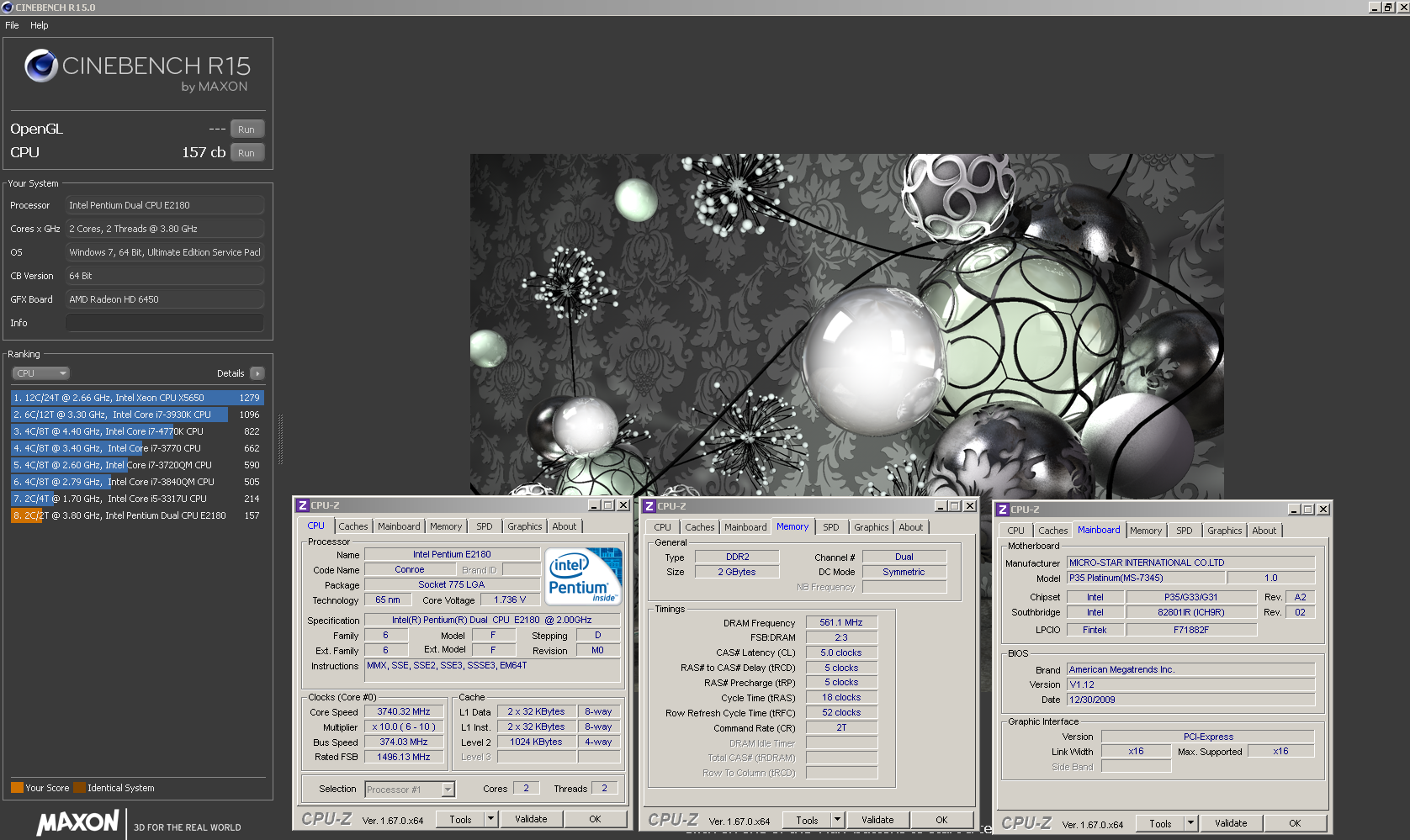
Task: Open ranking Details arrow button
Action: coord(257,373)
